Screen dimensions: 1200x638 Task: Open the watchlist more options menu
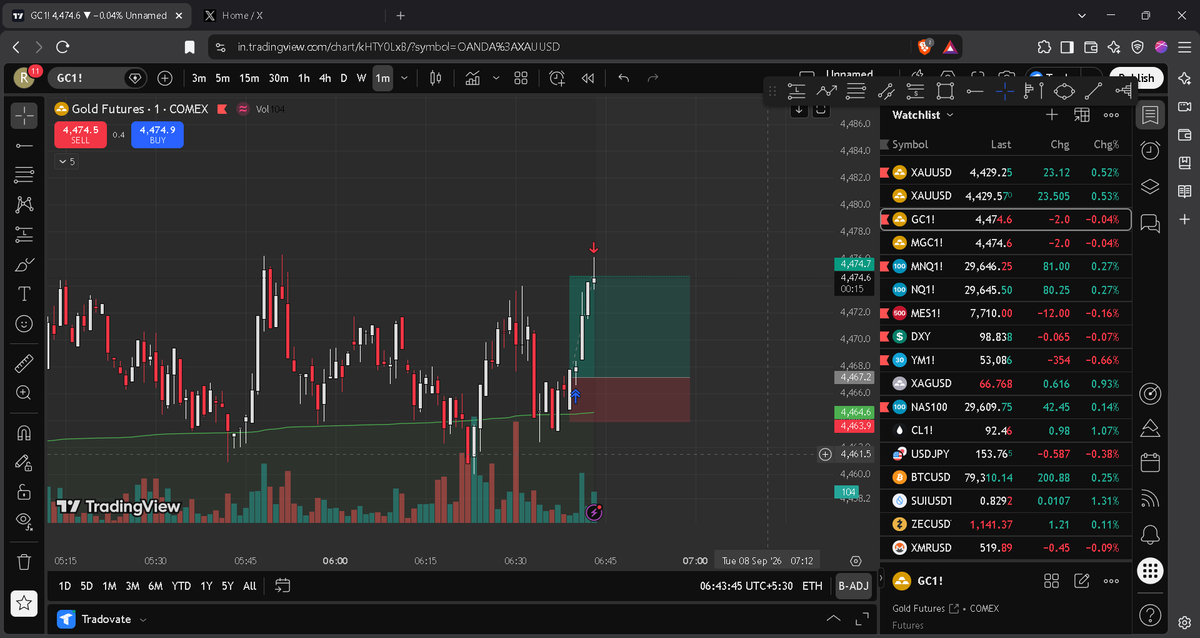[1111, 115]
